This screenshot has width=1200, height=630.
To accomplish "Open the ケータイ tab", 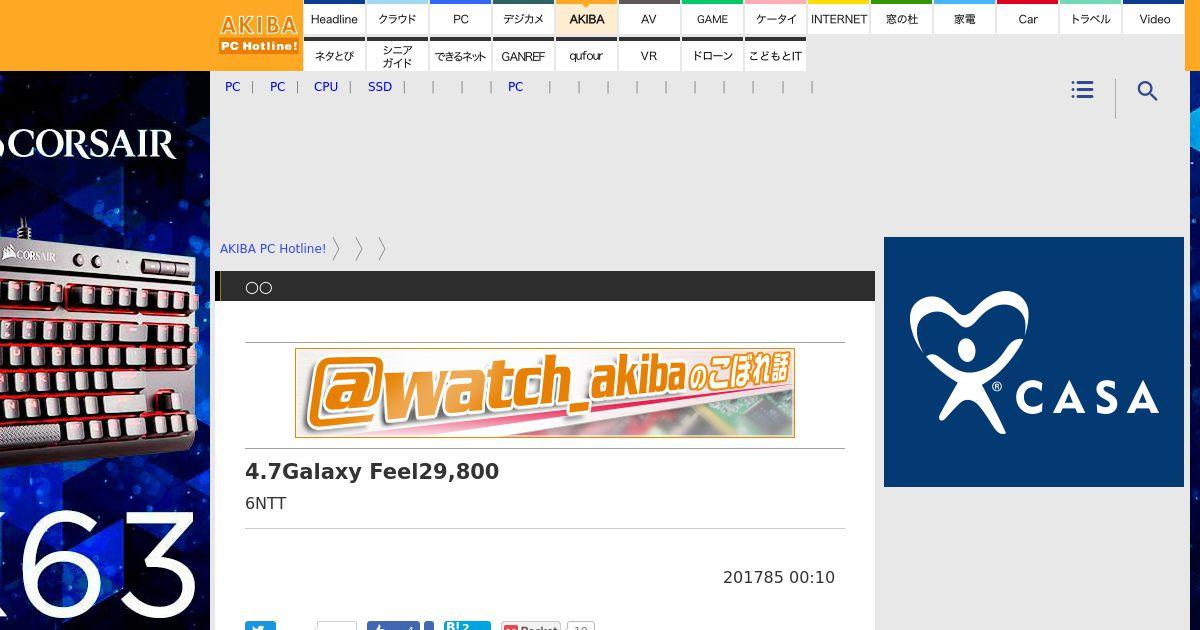I will coord(775,18).
